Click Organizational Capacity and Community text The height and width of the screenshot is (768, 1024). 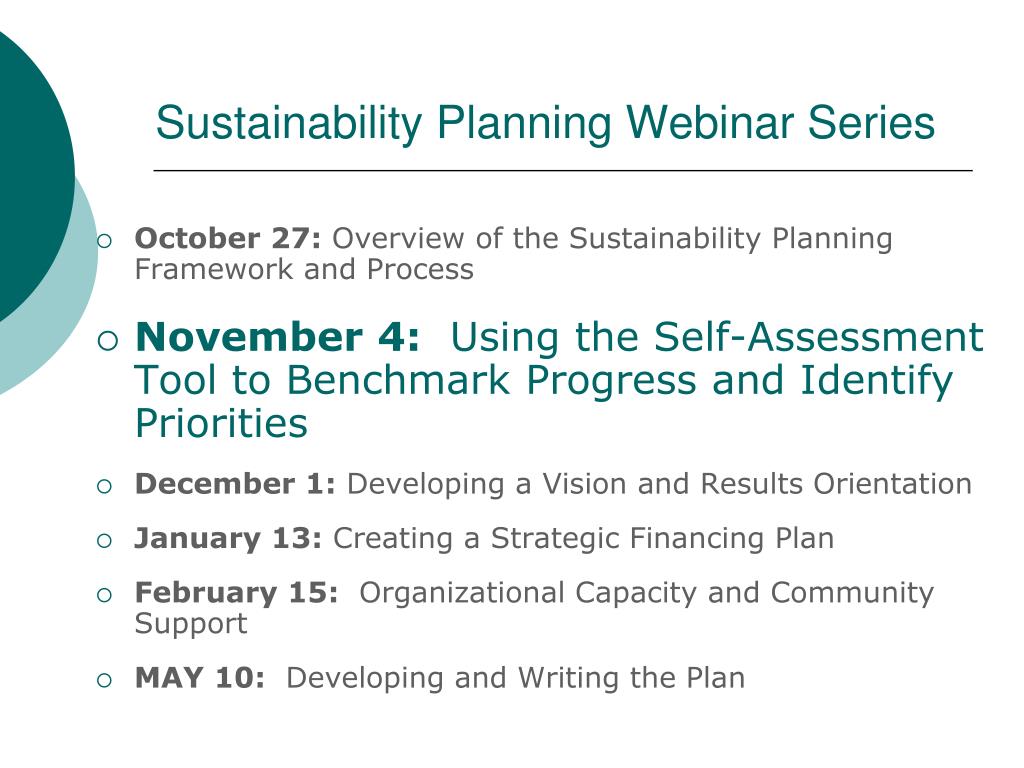[647, 594]
